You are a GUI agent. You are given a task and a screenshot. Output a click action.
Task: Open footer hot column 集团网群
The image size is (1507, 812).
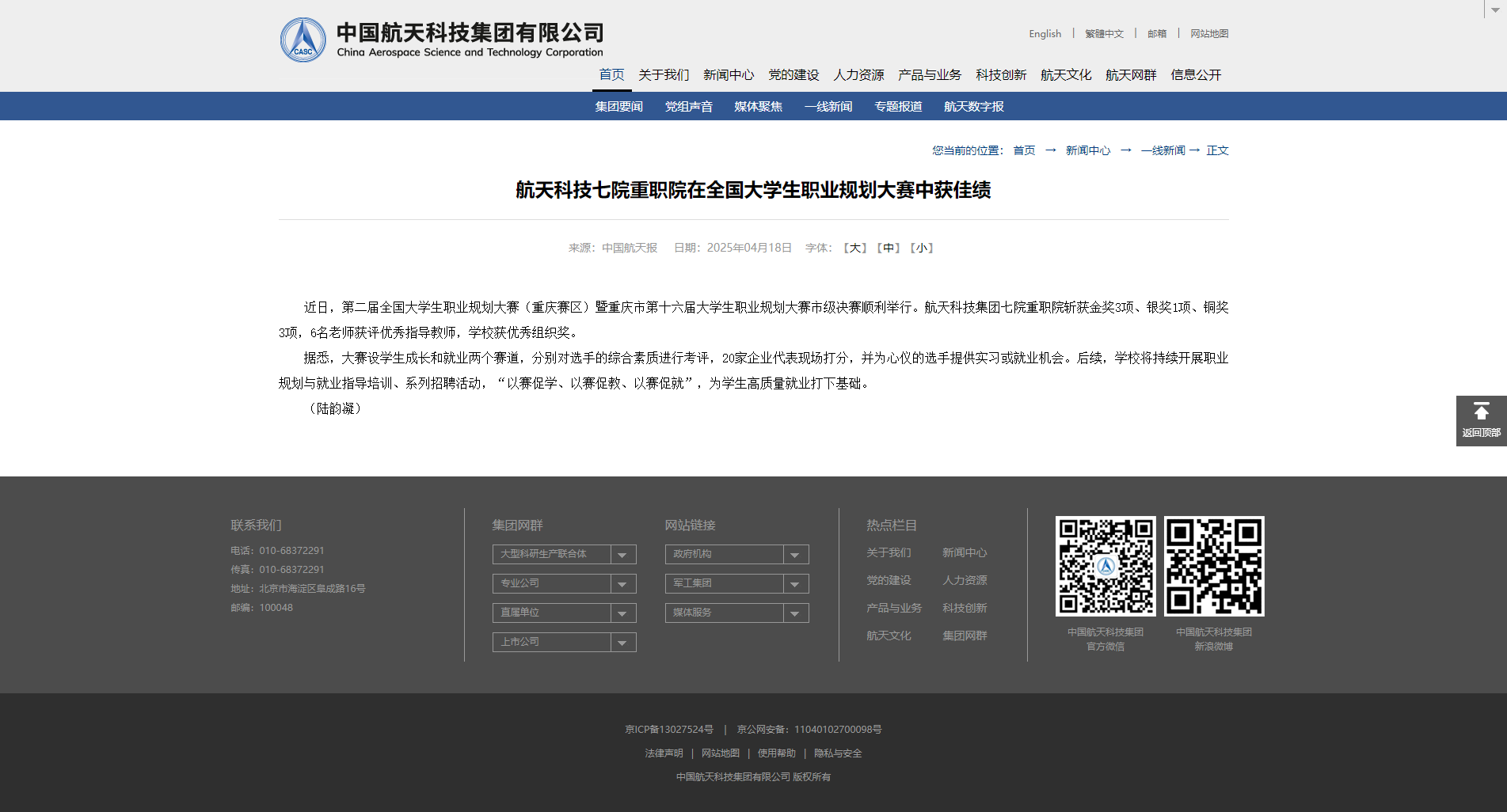click(965, 636)
